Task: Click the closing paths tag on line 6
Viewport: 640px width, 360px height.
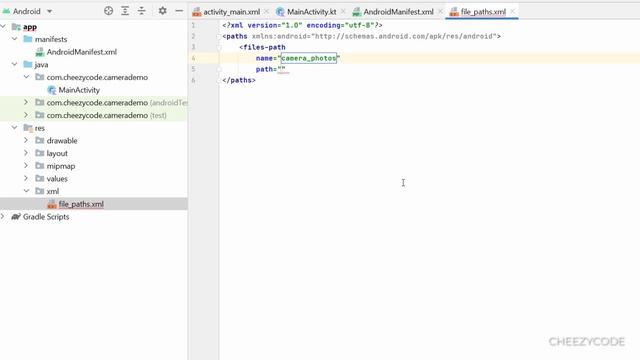Action: pos(239,80)
